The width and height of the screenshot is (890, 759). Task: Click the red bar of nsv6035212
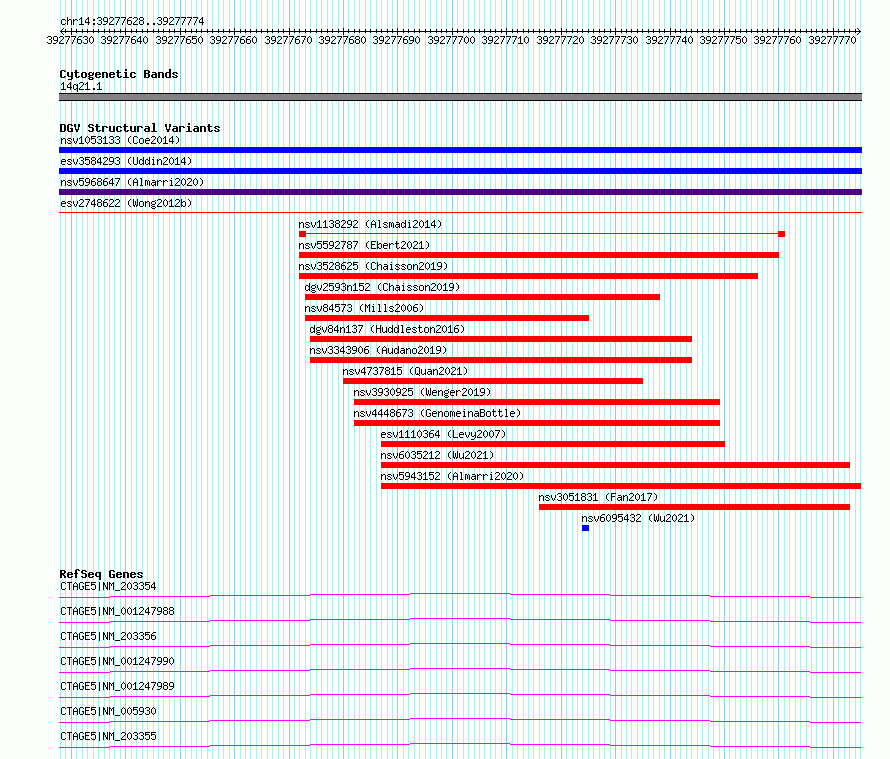point(615,465)
